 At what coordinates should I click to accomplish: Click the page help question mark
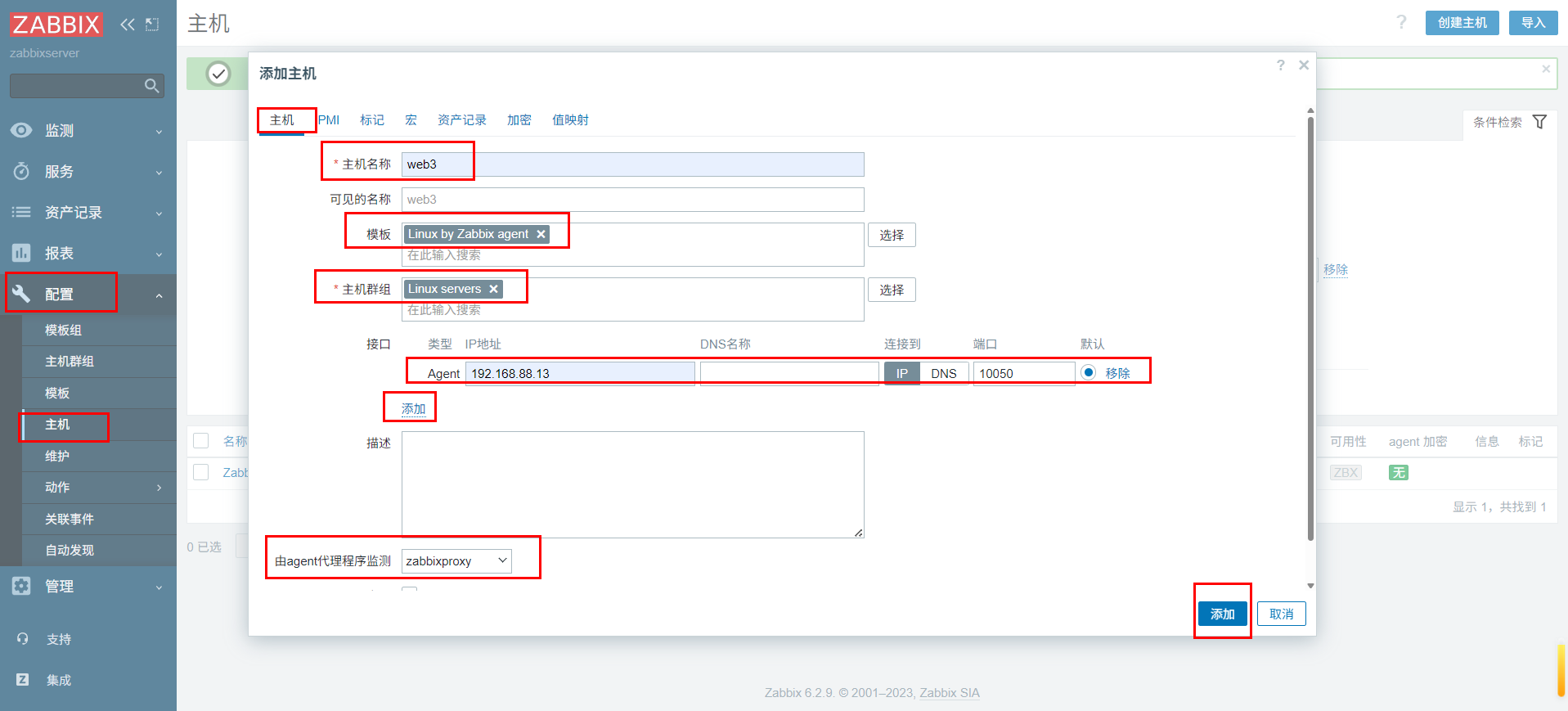(1401, 23)
